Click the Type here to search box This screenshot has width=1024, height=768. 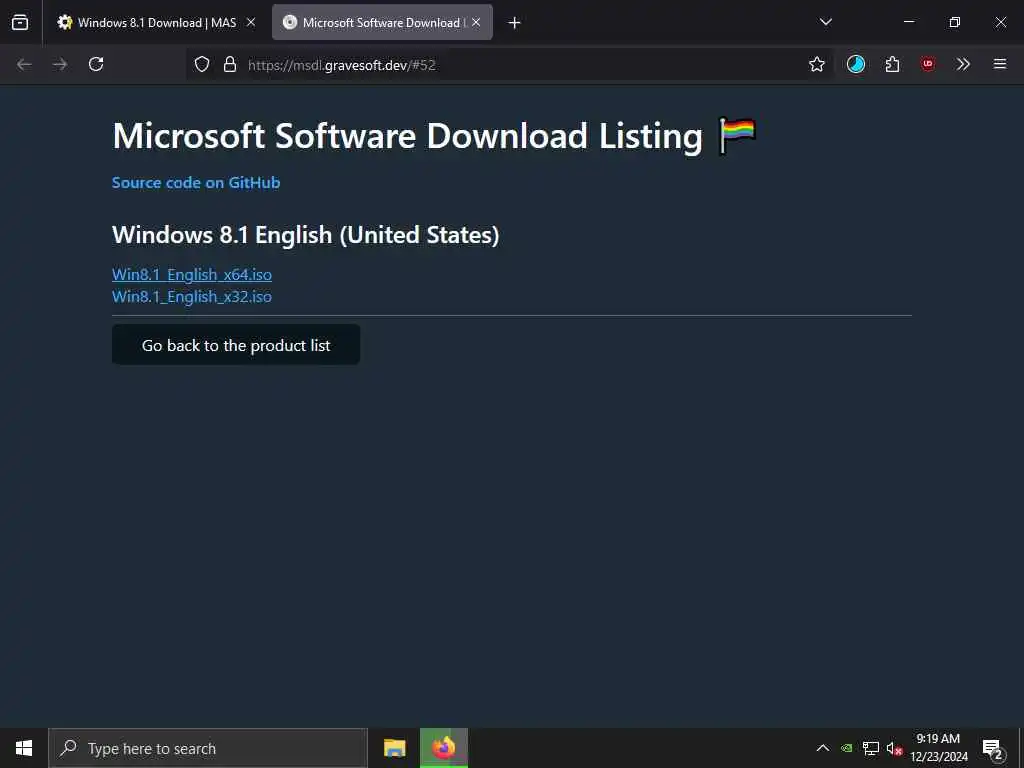click(x=208, y=748)
